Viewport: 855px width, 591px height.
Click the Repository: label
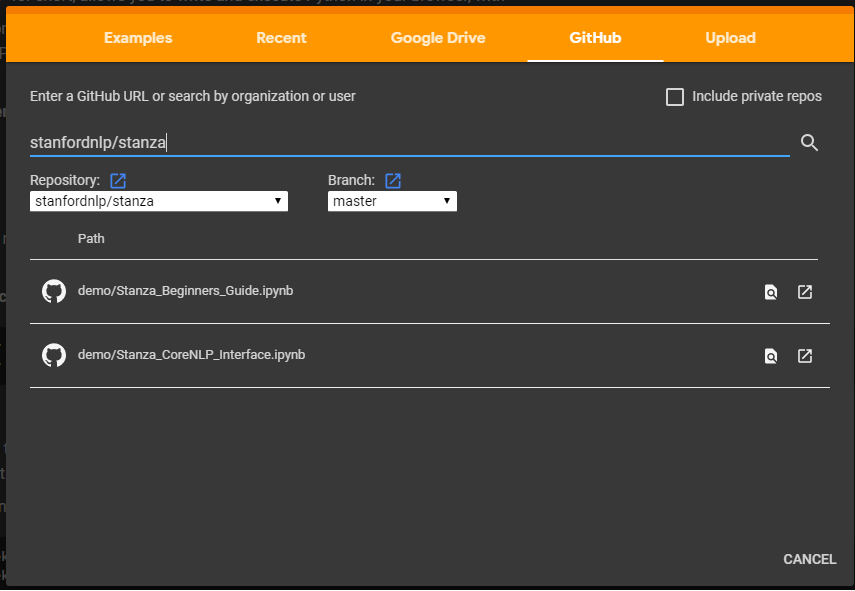(65, 180)
